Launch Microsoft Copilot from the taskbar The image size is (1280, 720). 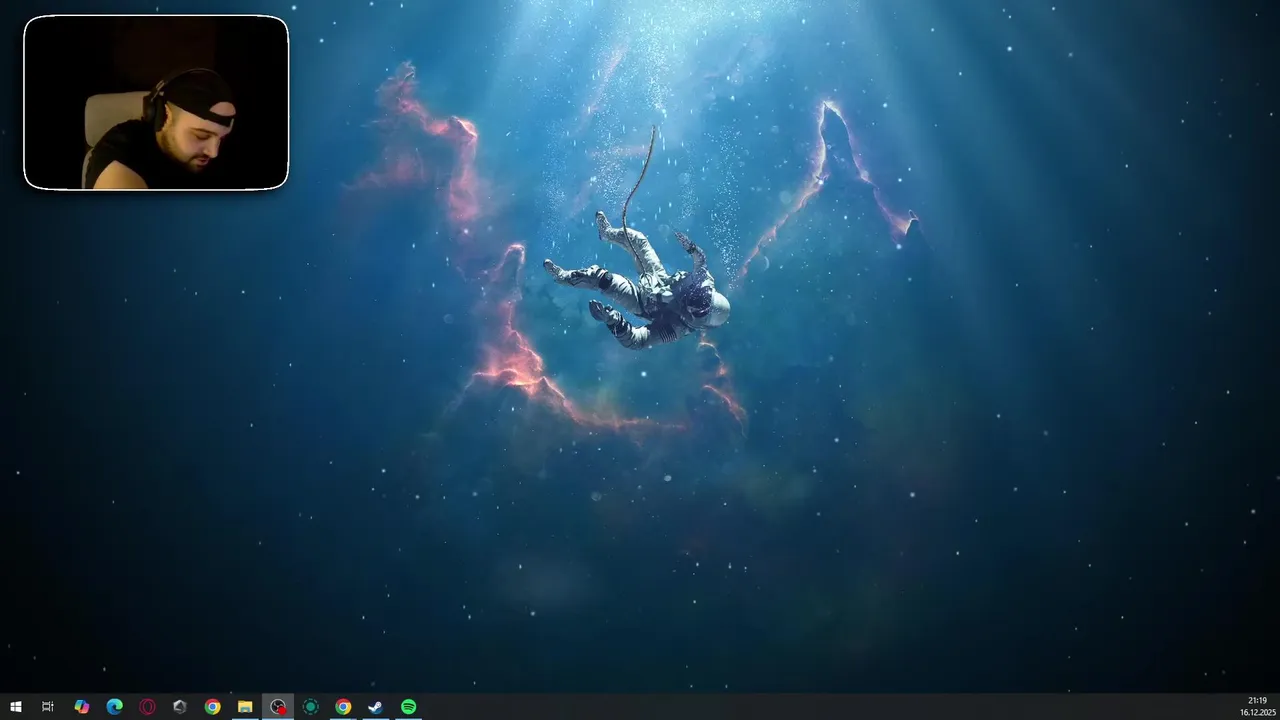coord(82,707)
